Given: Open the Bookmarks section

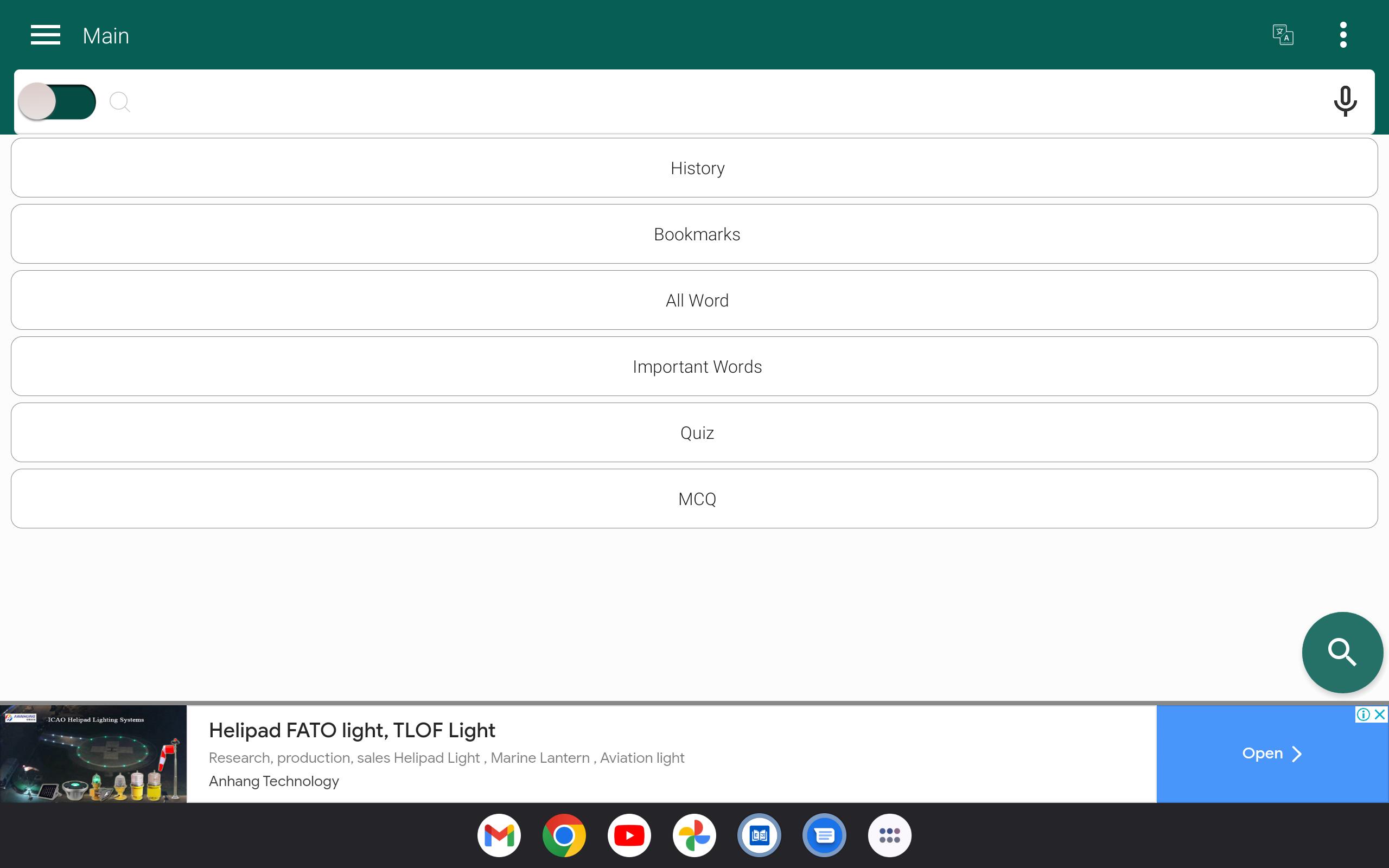Looking at the screenshot, I should click(694, 234).
